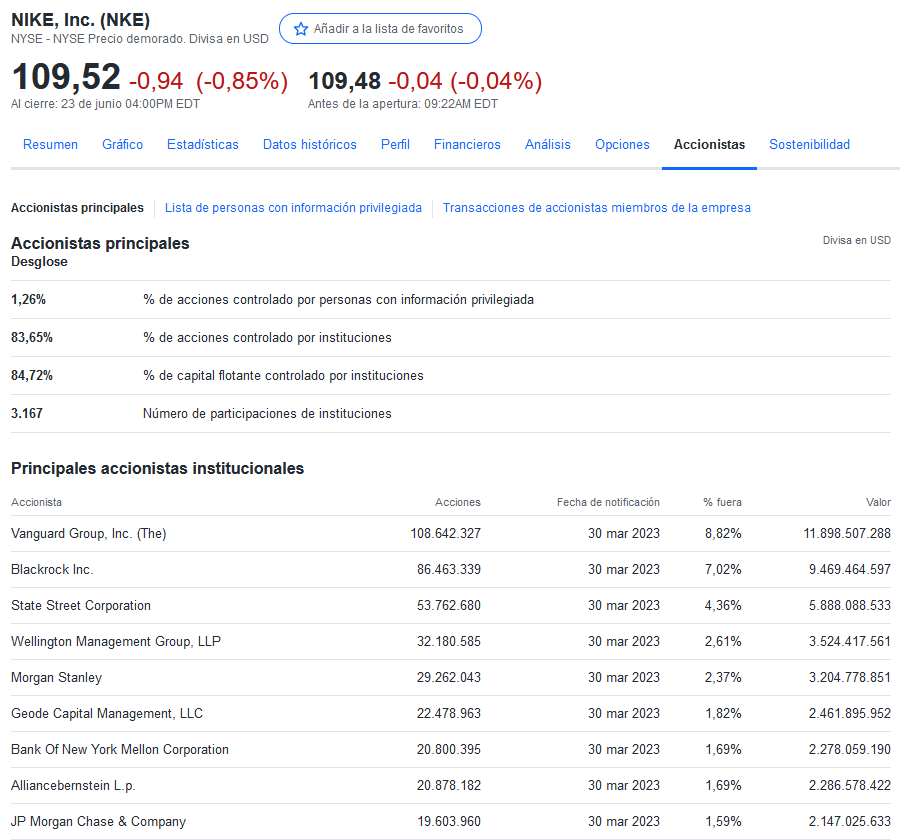Screen dimensions: 900x840
Task: Click the pre-market price 109,48
Action: 344,81
